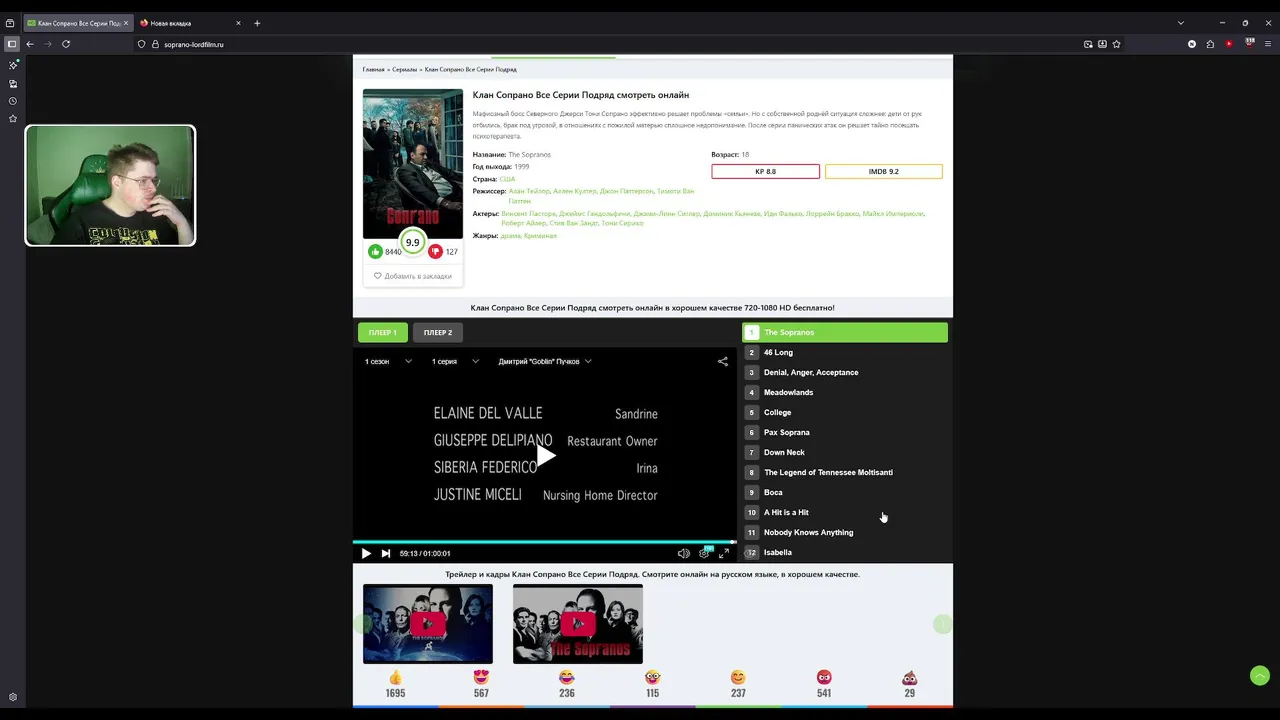The height and width of the screenshot is (720, 1280).
Task: Switch to the ПЛЕЕР 2 tab
Action: [x=437, y=332]
